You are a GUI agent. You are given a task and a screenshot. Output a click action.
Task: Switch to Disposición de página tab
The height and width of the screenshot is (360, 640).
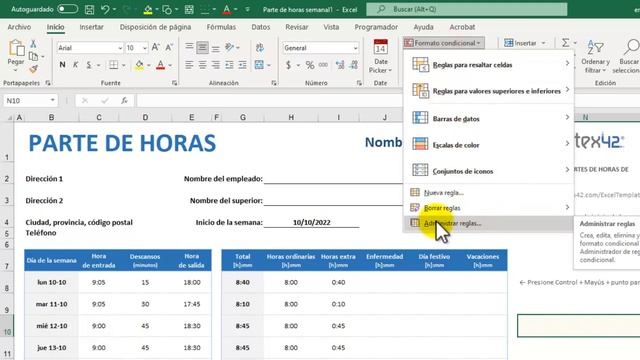click(155, 27)
